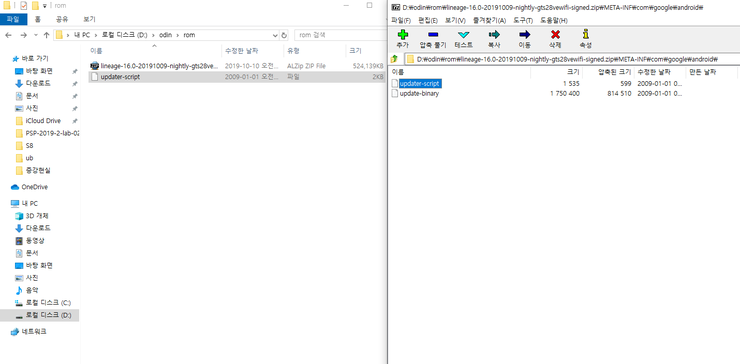Click the 7-Zip Delete (삭제) toolbar icon
This screenshot has height=364, width=740.
[x=555, y=35]
